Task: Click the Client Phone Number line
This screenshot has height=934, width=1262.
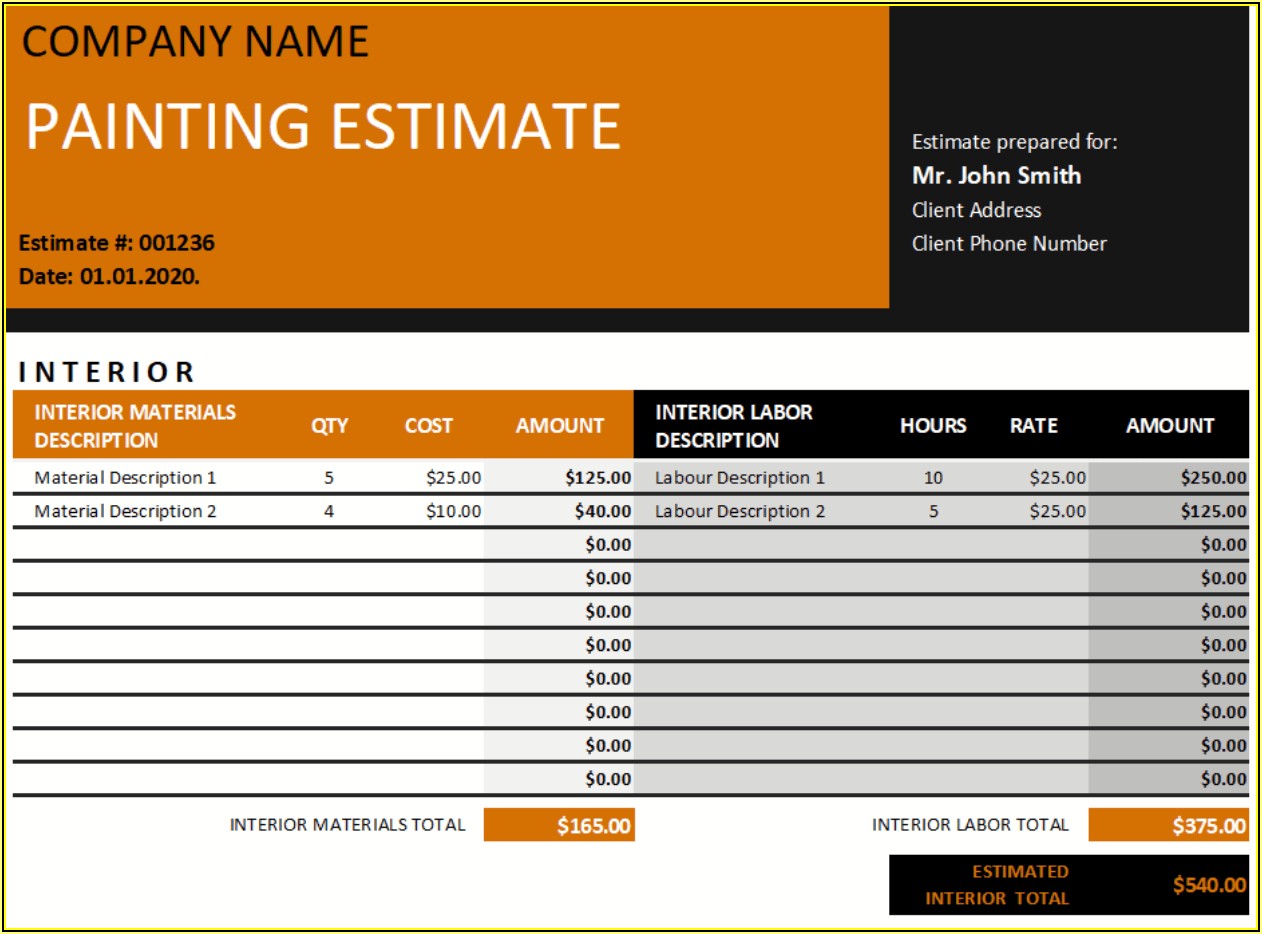Action: pos(1009,244)
